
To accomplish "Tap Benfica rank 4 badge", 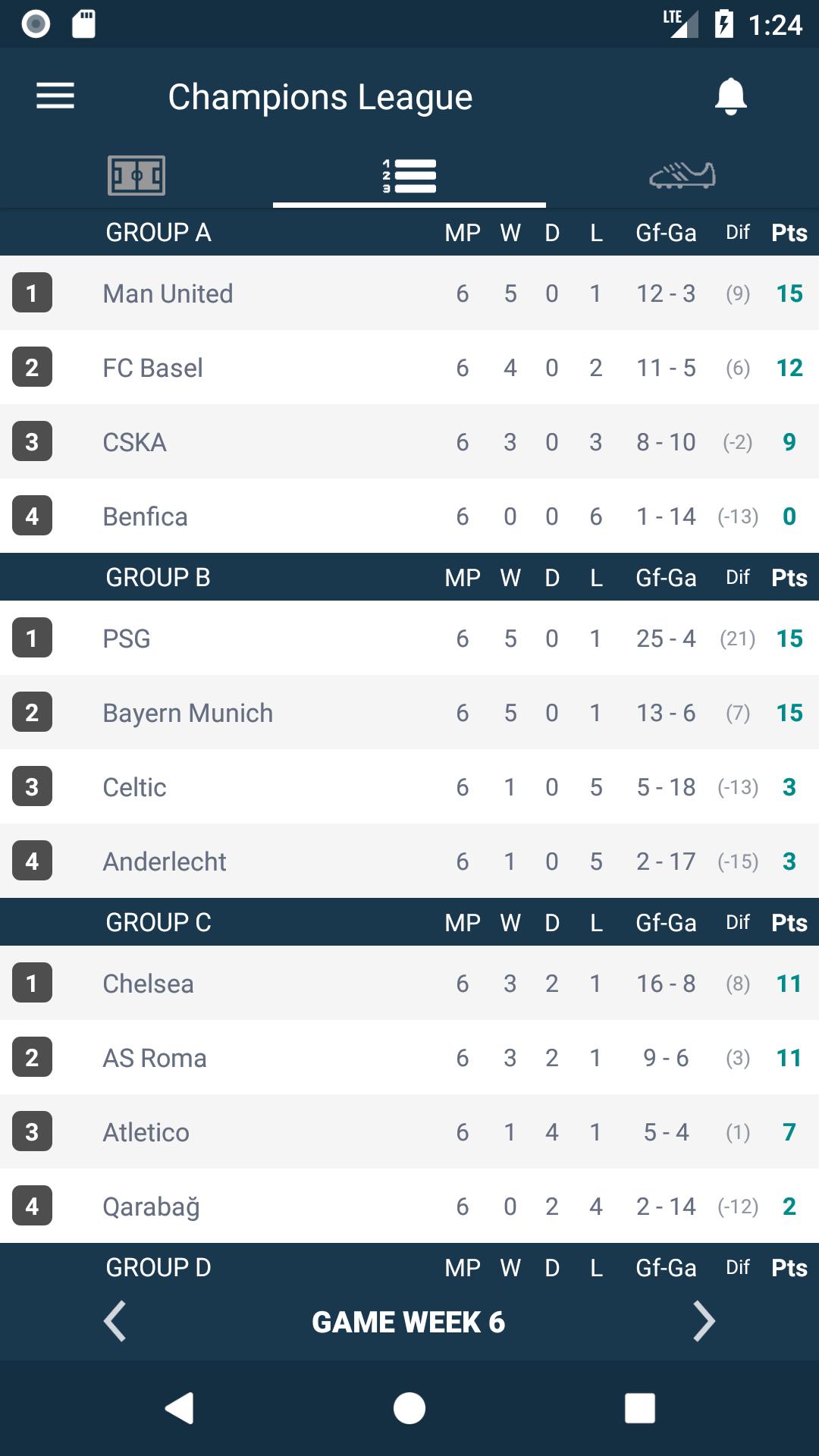I will [32, 516].
